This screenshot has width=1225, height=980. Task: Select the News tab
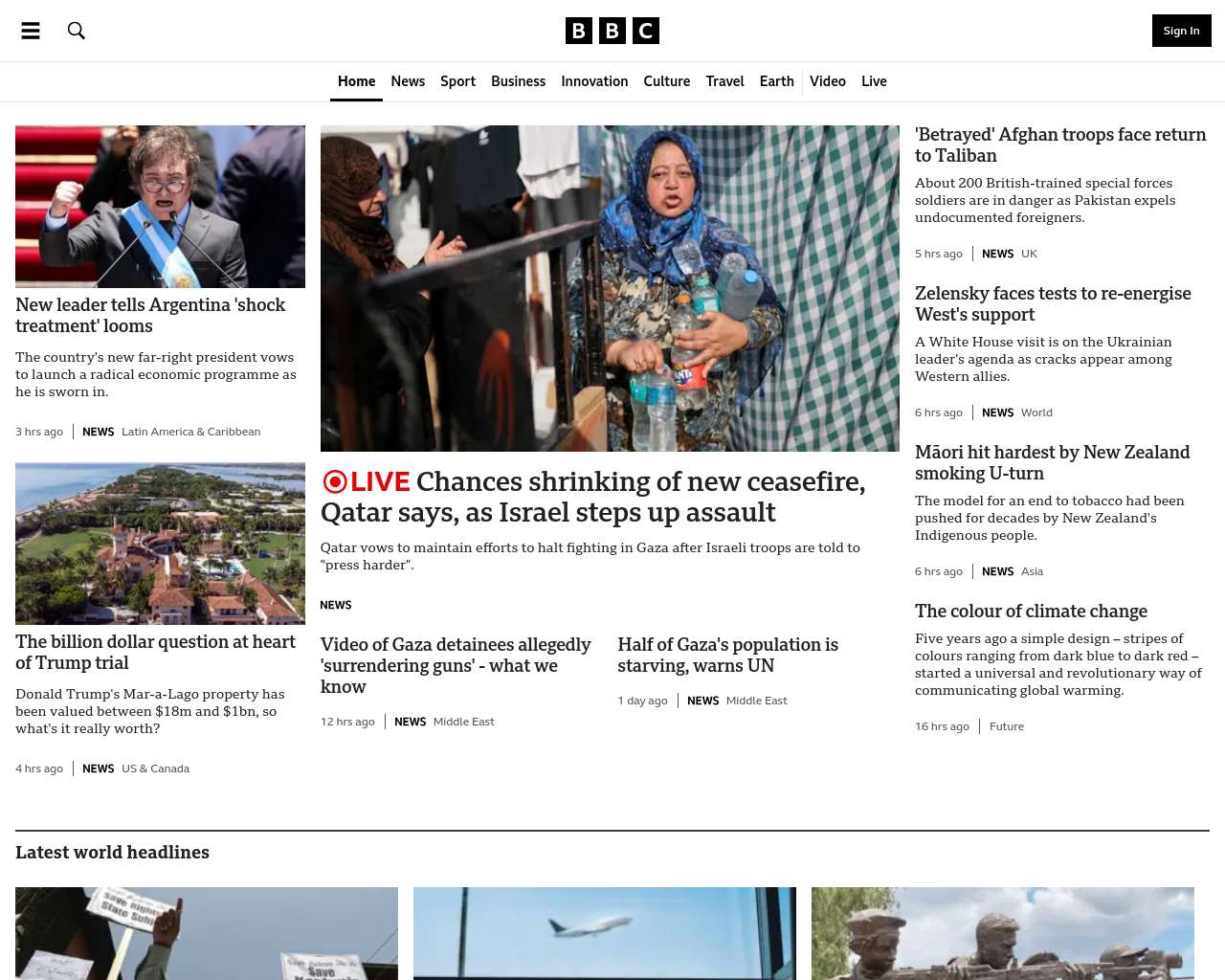(408, 81)
